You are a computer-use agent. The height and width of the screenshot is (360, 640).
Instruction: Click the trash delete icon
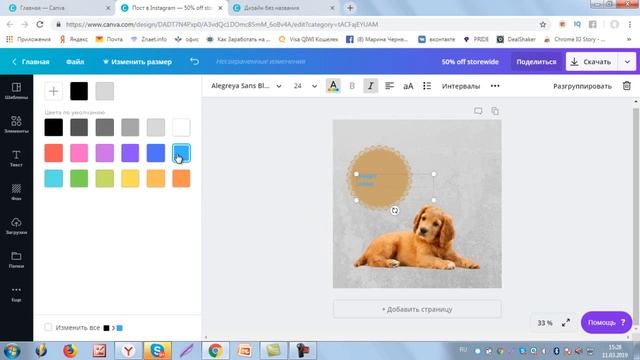(x=627, y=86)
